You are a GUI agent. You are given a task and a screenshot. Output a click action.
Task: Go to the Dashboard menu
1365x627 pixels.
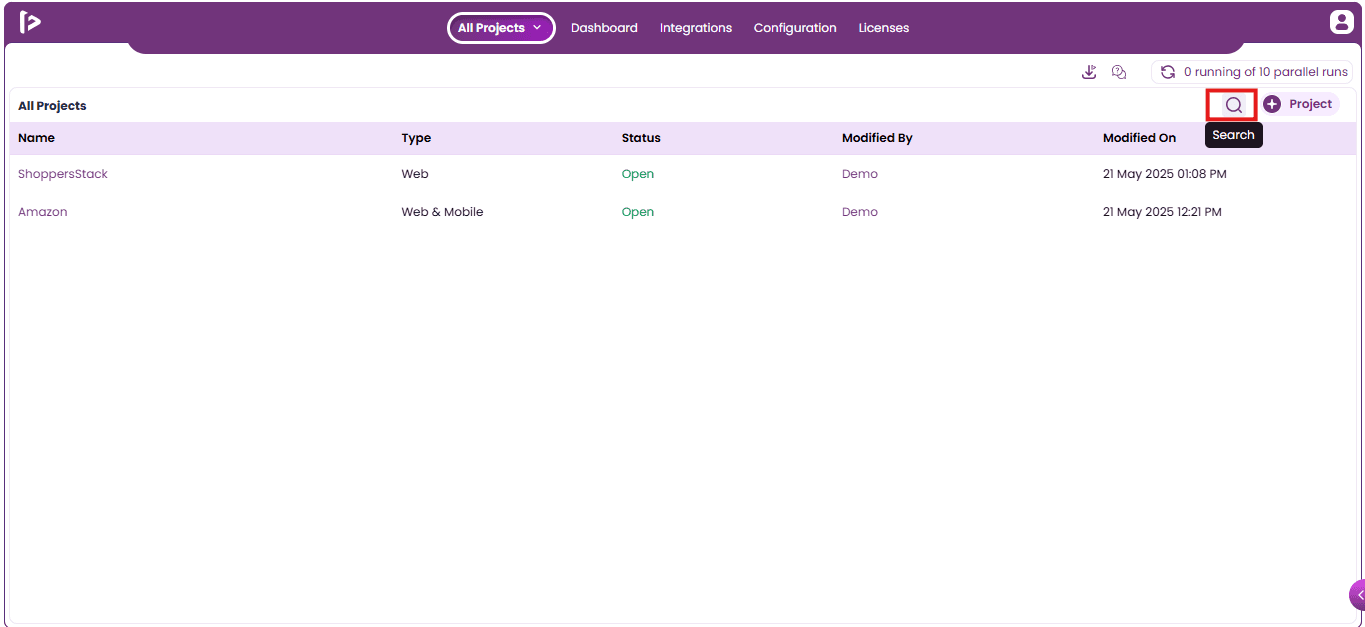[x=604, y=28]
